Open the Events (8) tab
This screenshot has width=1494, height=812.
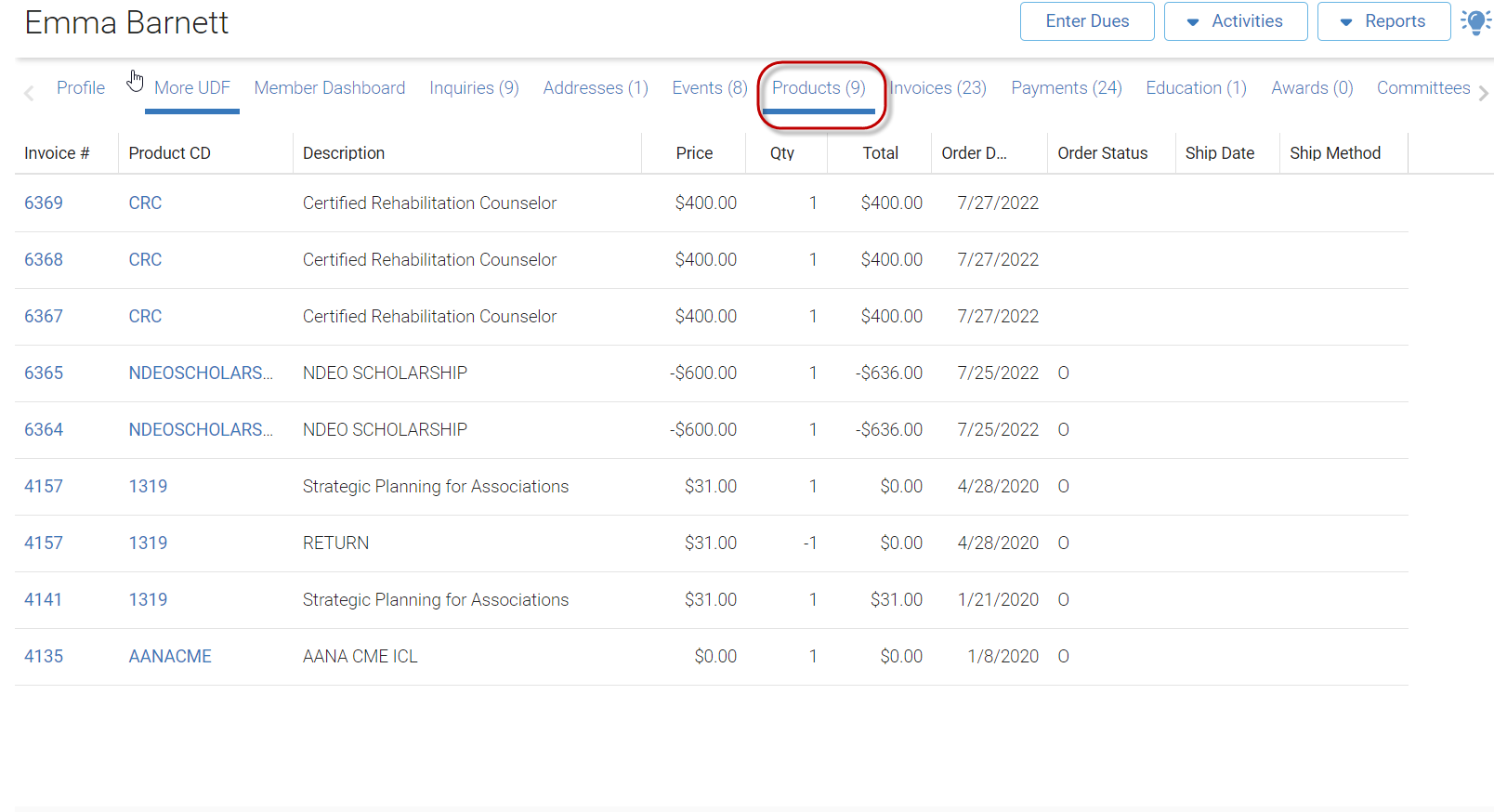click(x=710, y=88)
